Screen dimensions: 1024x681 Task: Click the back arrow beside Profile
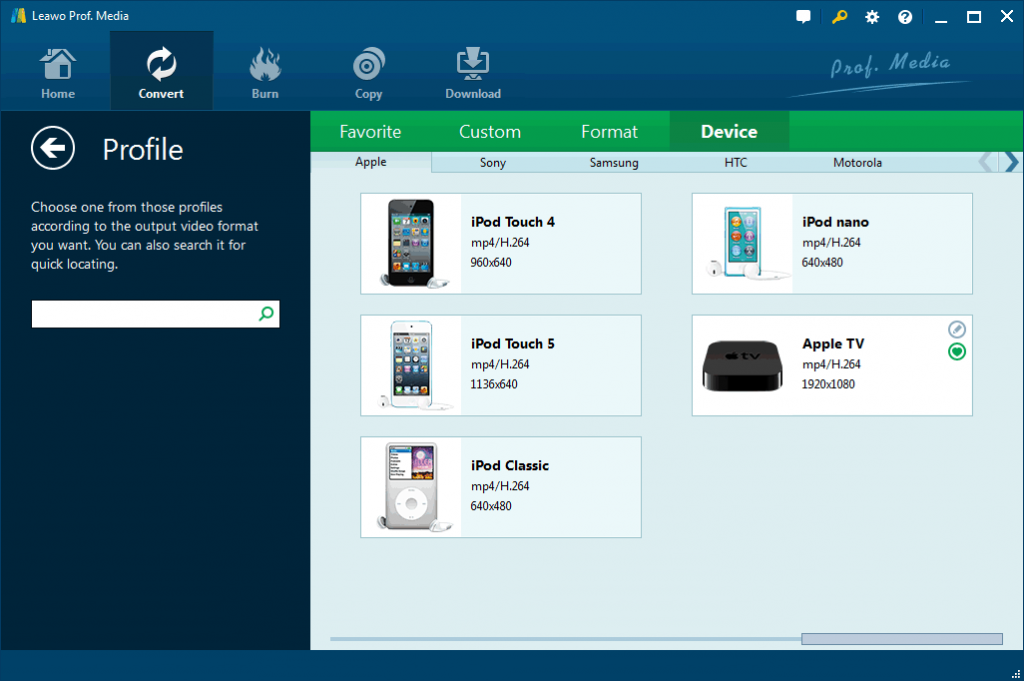53,149
